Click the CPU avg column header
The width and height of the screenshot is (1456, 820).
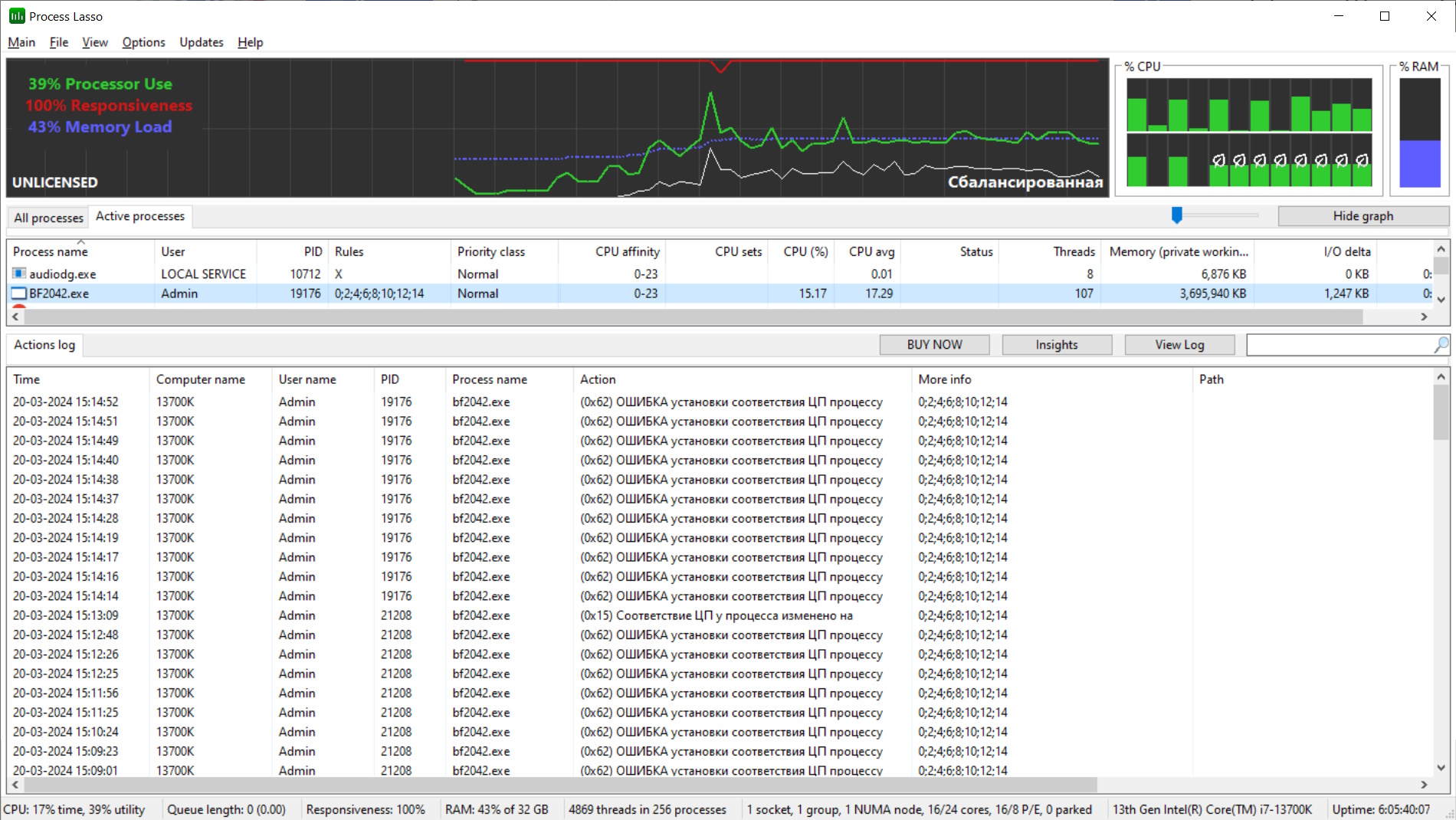[x=867, y=251]
